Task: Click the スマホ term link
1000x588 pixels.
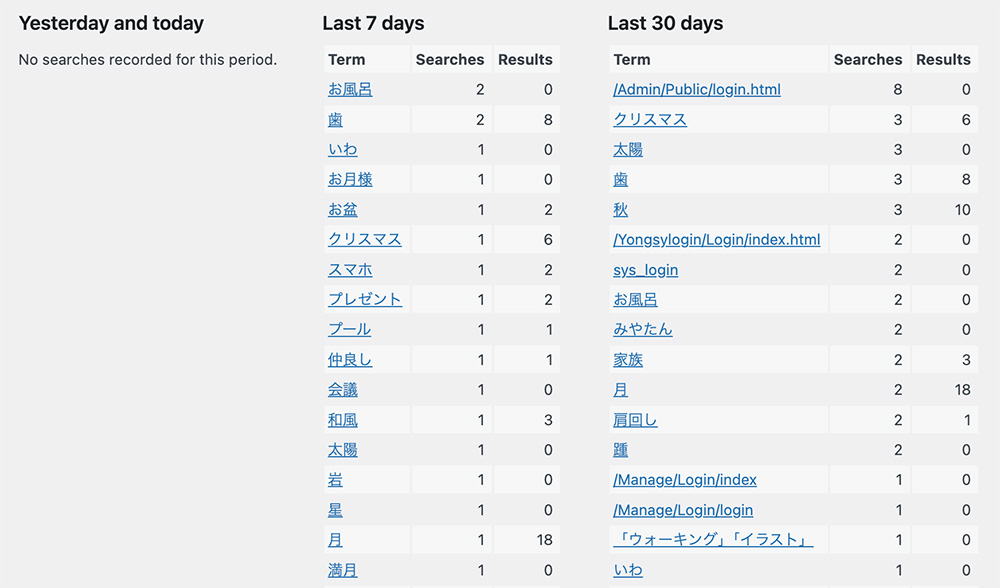Action: 350,270
